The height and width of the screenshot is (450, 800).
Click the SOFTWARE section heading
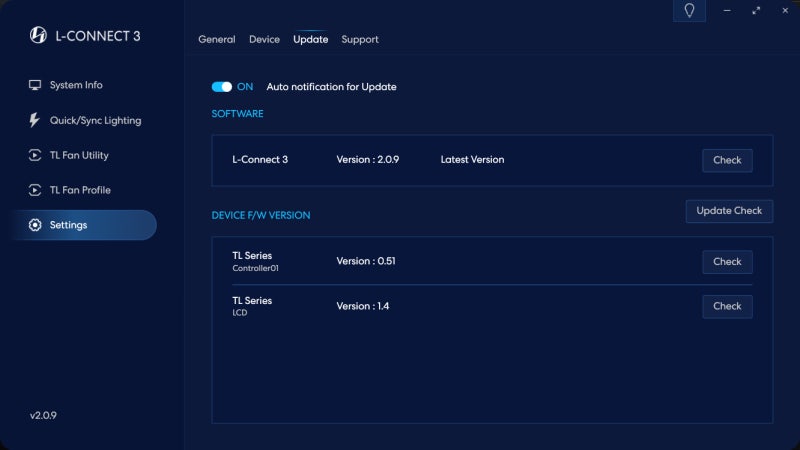[237, 114]
